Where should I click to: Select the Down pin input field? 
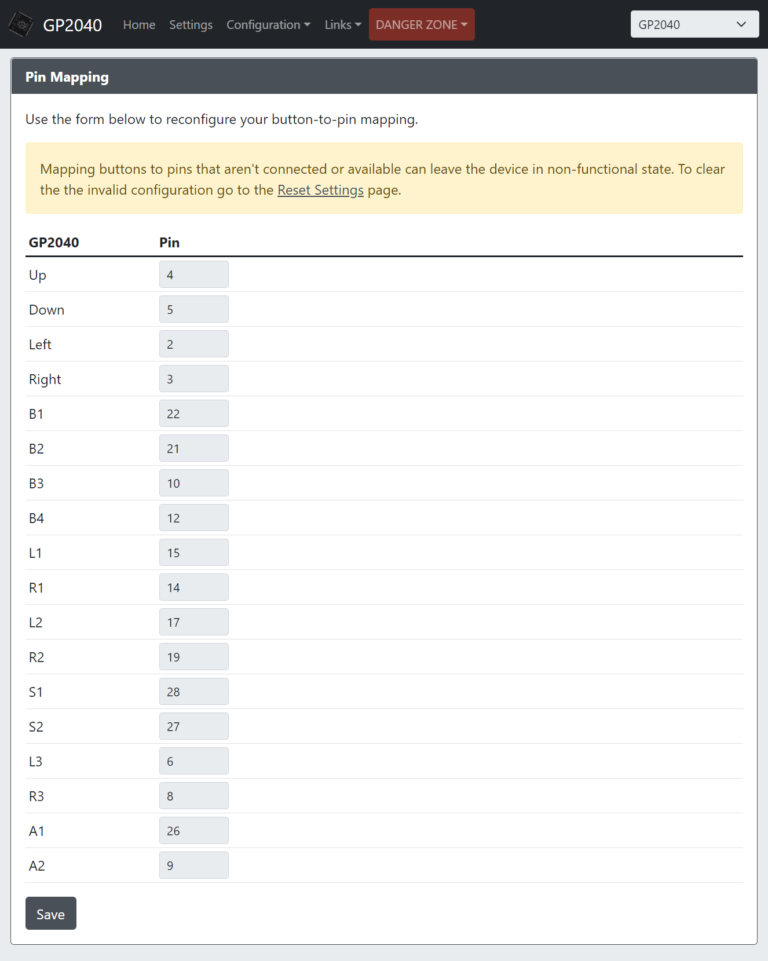tap(194, 310)
